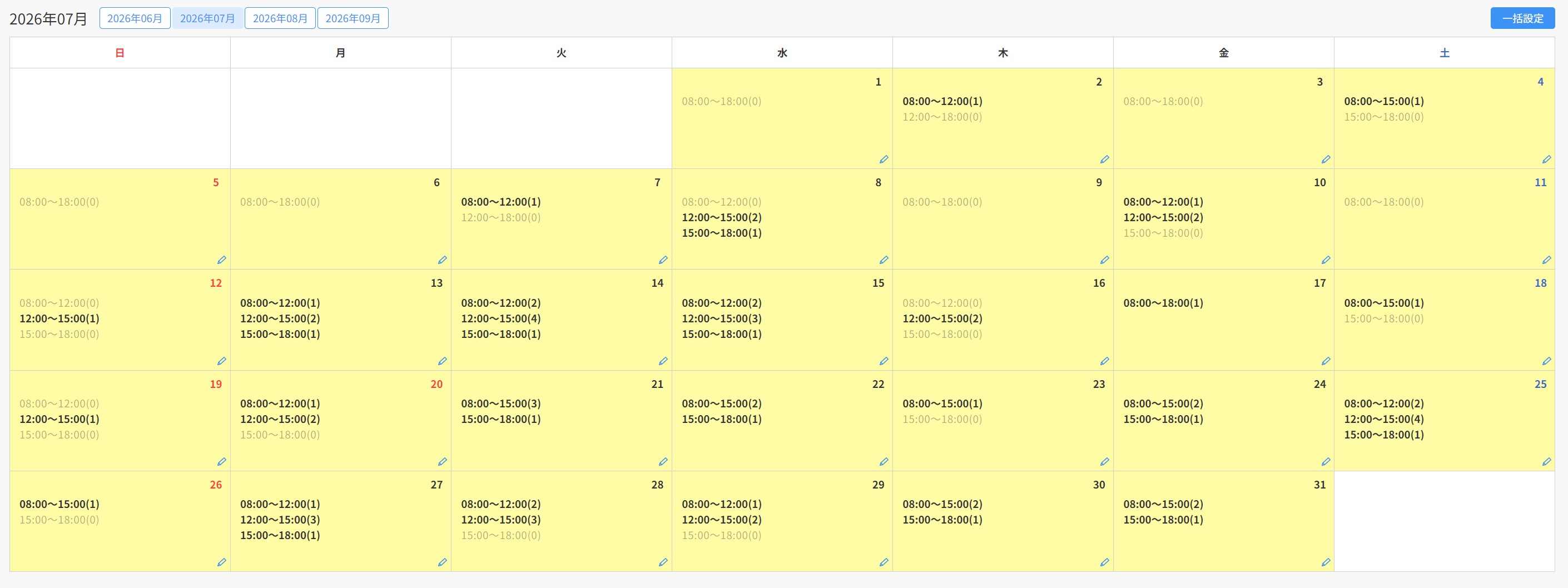This screenshot has height=588, width=1568.
Task: Select 12:00~15:00(4) slot on July 14
Action: coord(500,318)
